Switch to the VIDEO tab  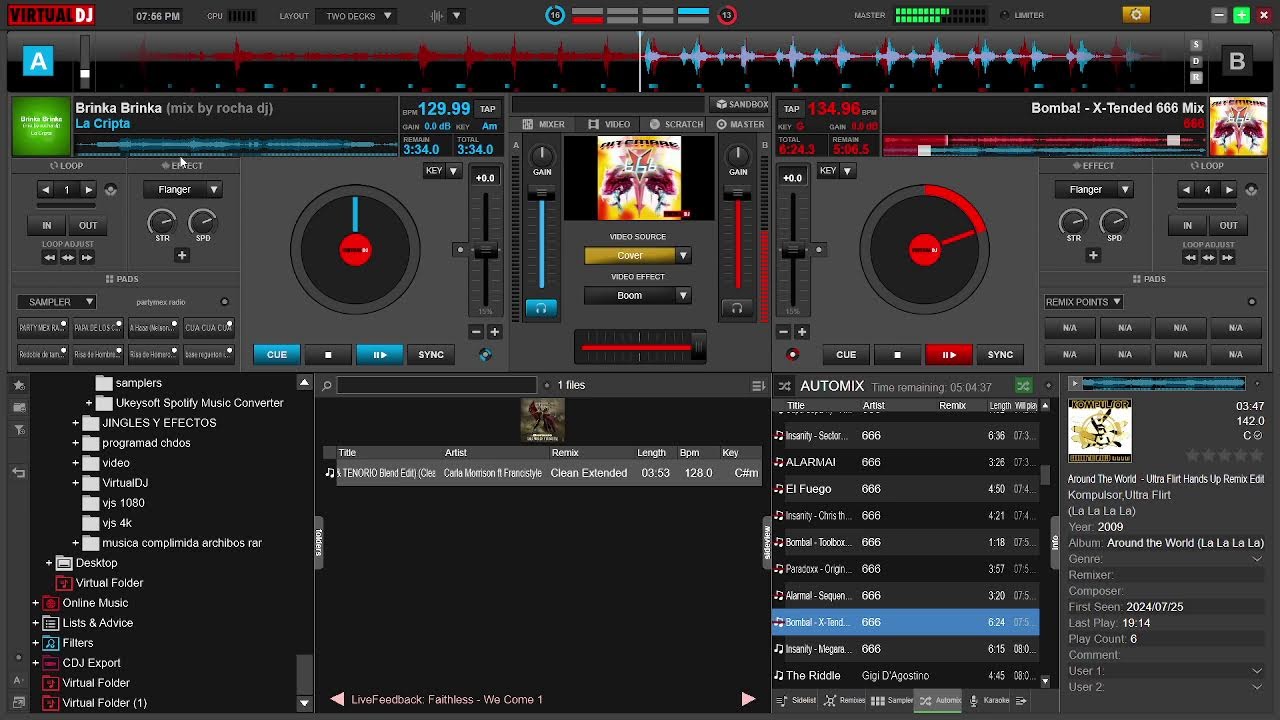[609, 124]
